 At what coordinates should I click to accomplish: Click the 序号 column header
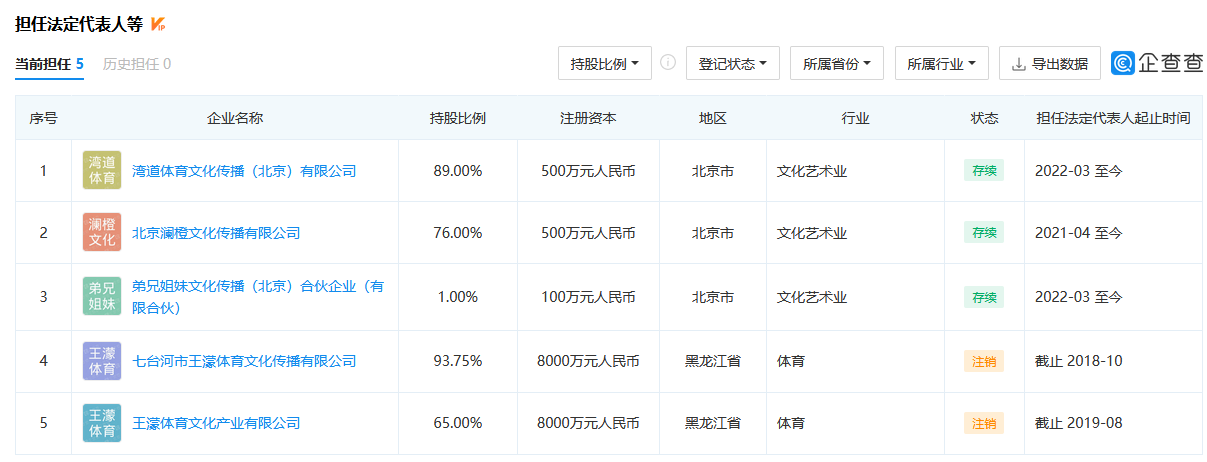43,118
